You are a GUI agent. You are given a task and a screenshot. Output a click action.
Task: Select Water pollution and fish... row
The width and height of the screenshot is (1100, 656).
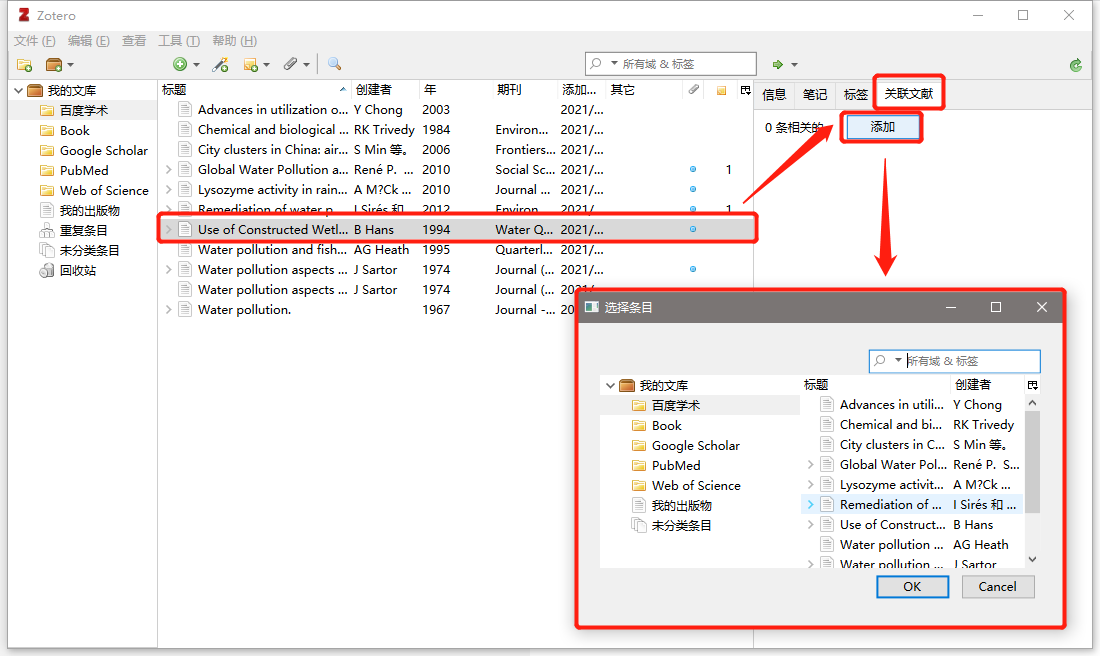(456, 250)
